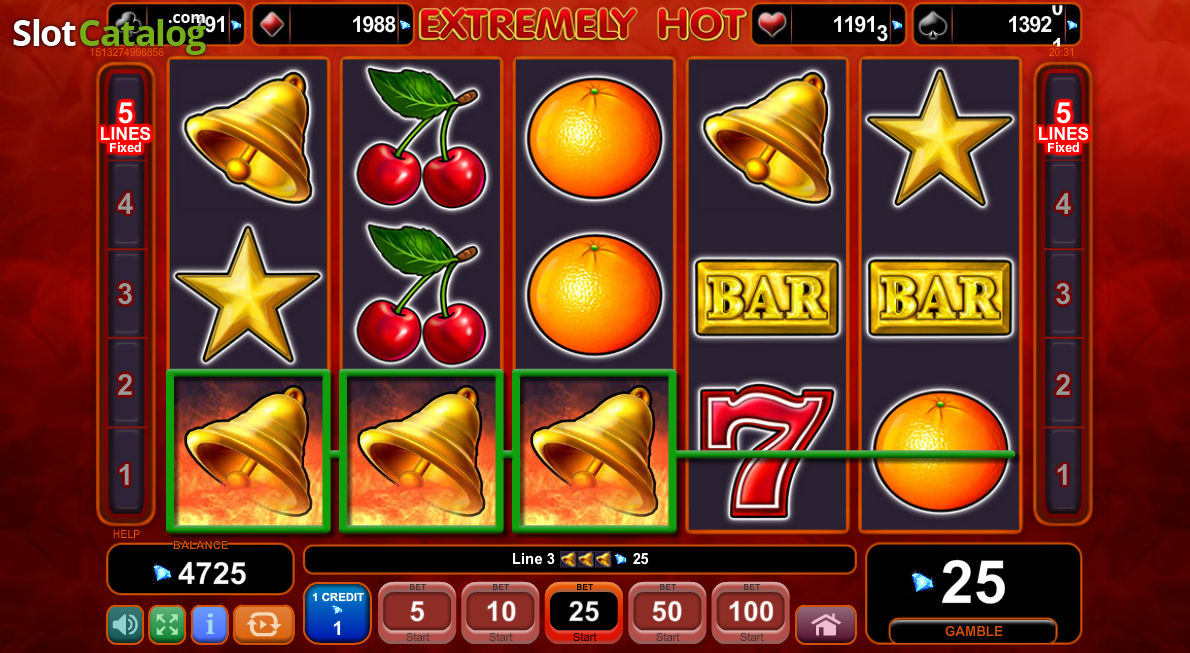This screenshot has height=653, width=1190.
Task: Start spin with bet 50
Action: pyautogui.click(x=668, y=613)
